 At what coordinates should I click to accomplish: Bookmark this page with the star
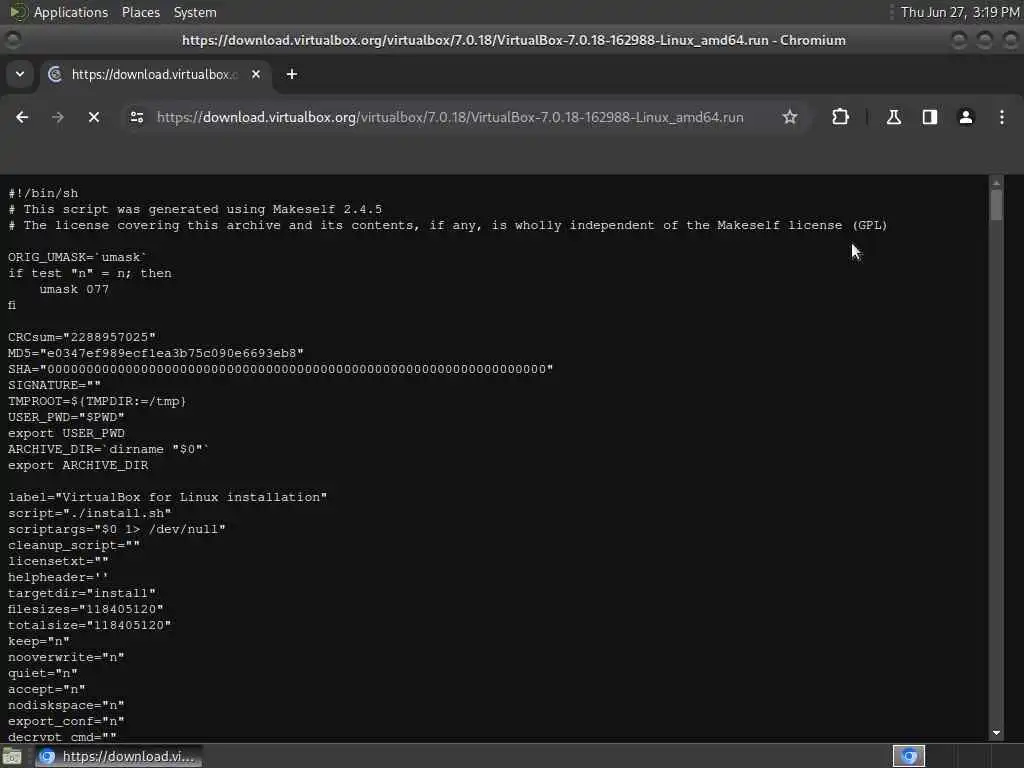pyautogui.click(x=790, y=118)
